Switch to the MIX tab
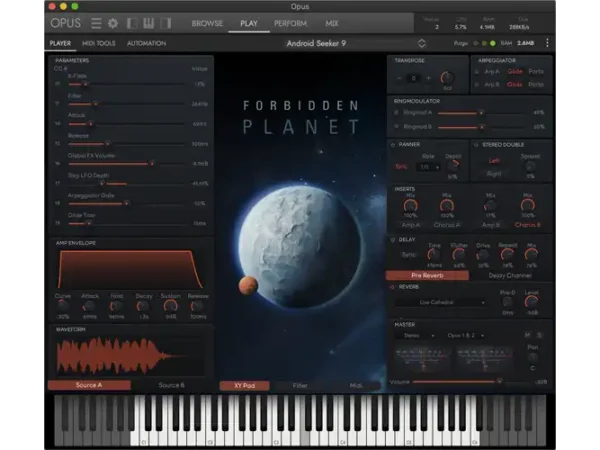 tap(332, 23)
